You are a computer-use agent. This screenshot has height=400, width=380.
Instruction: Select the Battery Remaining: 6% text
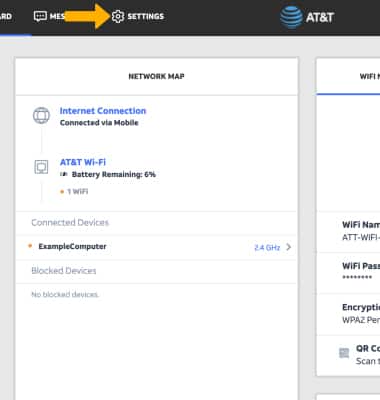point(114,174)
